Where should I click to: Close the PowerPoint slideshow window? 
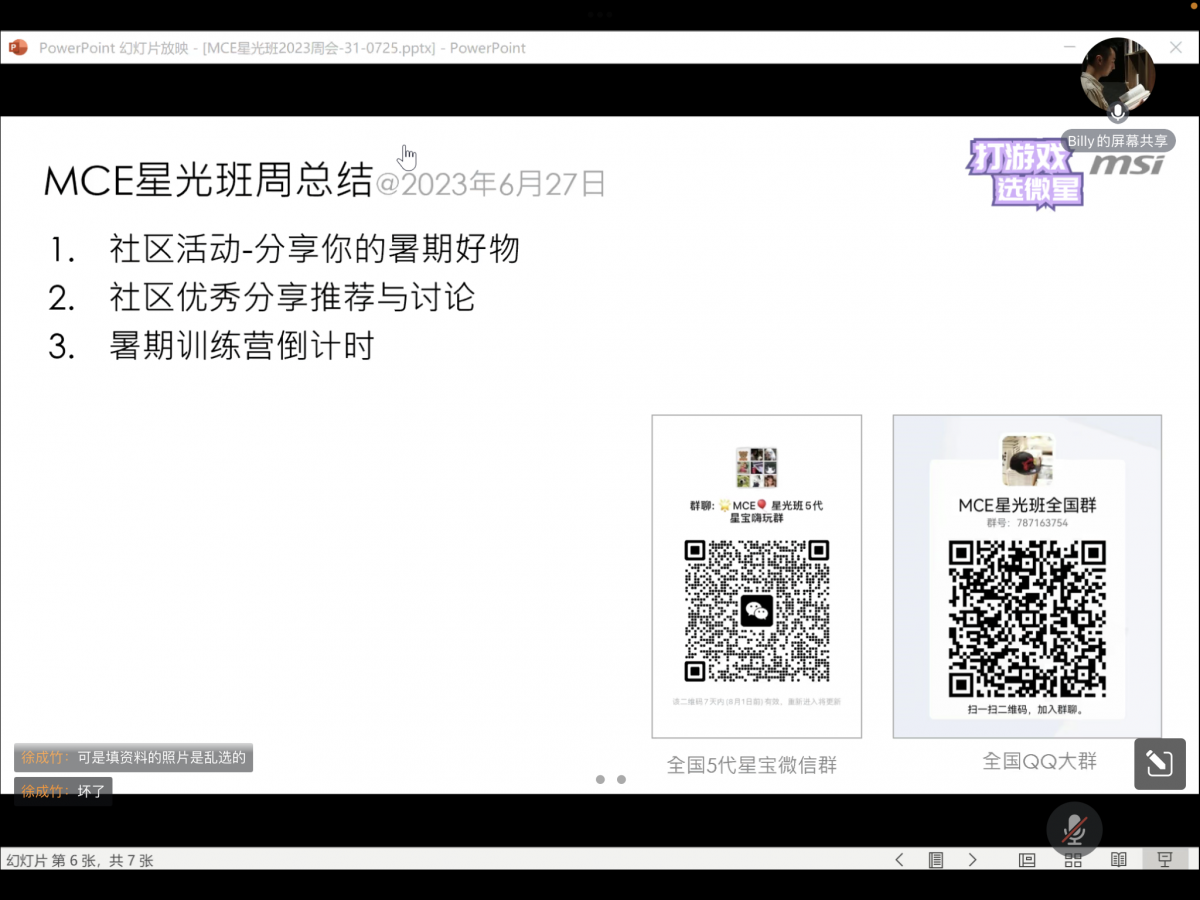1176,47
